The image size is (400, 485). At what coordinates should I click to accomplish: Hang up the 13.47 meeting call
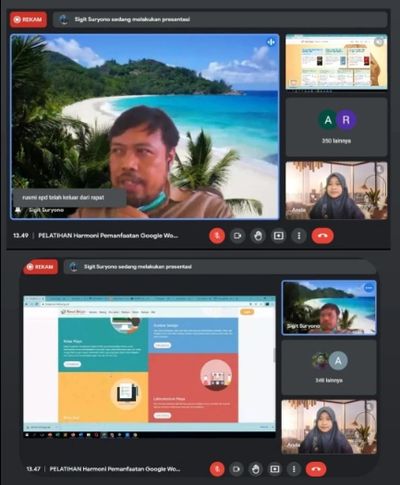click(316, 469)
